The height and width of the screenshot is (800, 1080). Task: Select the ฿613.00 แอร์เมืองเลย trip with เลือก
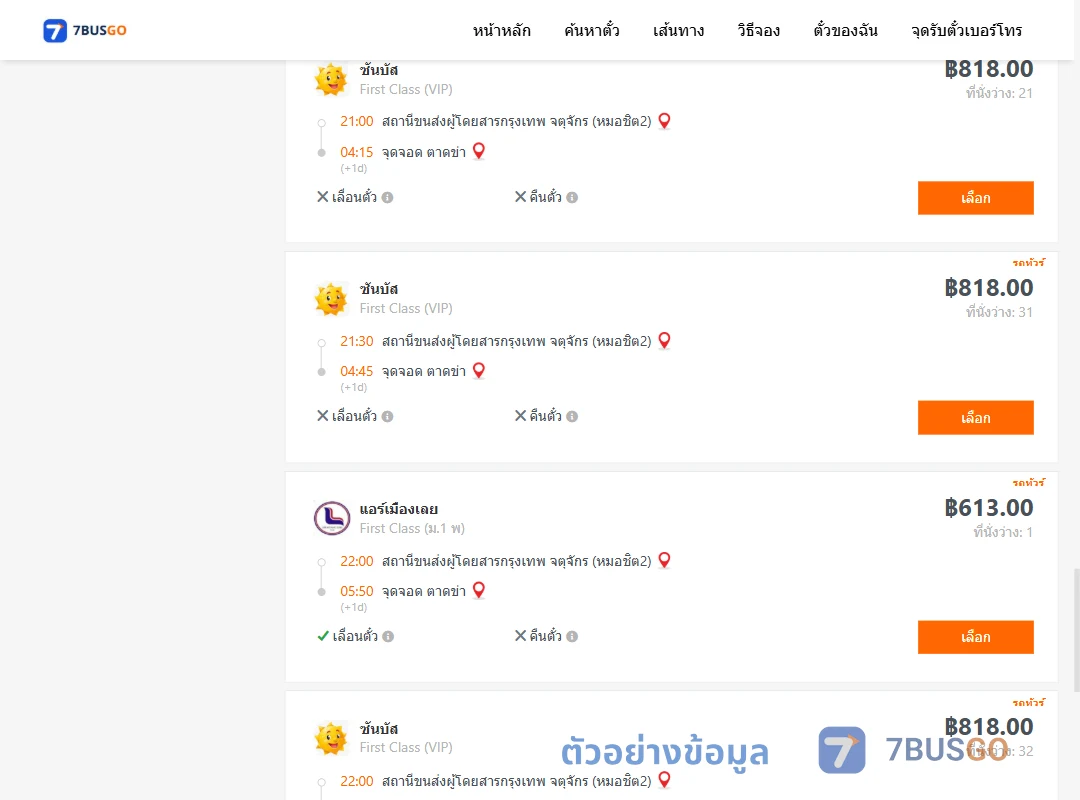pyautogui.click(x=975, y=637)
